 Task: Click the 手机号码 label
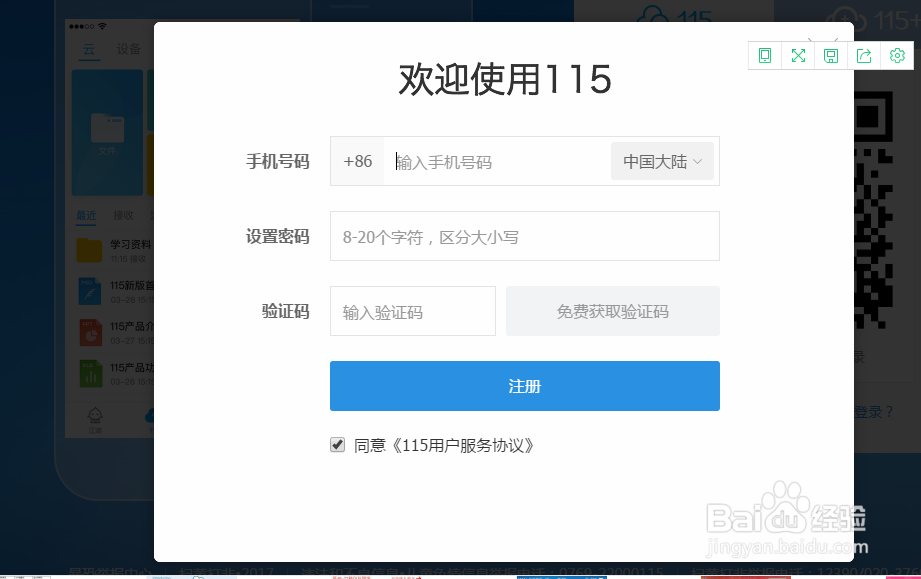pos(277,161)
